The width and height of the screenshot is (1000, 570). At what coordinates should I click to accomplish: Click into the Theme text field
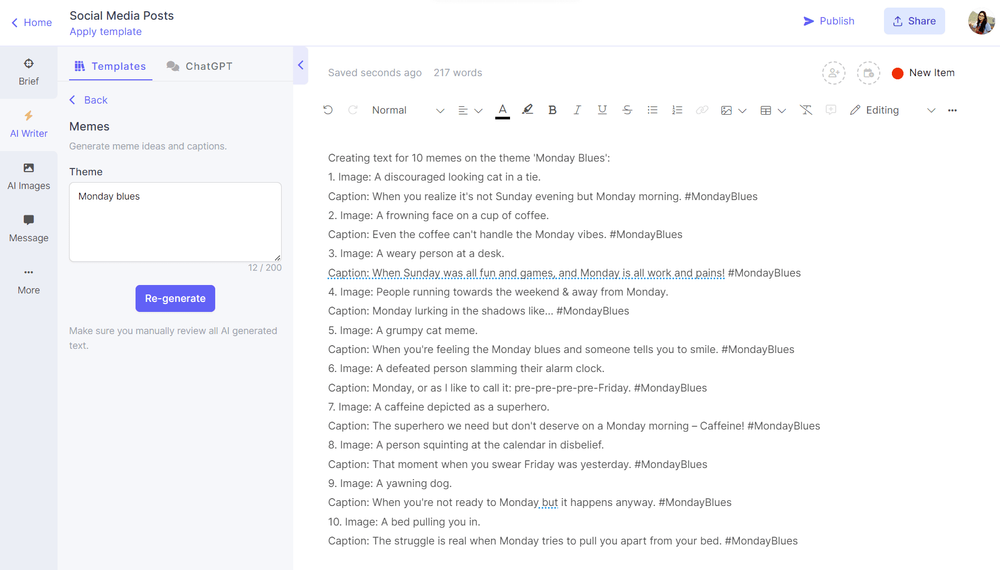(x=175, y=222)
